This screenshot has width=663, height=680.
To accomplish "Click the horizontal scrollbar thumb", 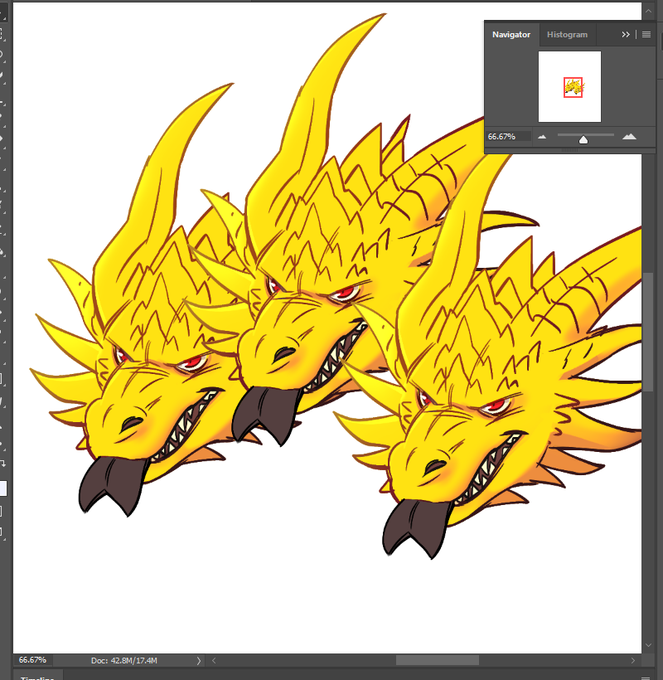I will click(437, 660).
